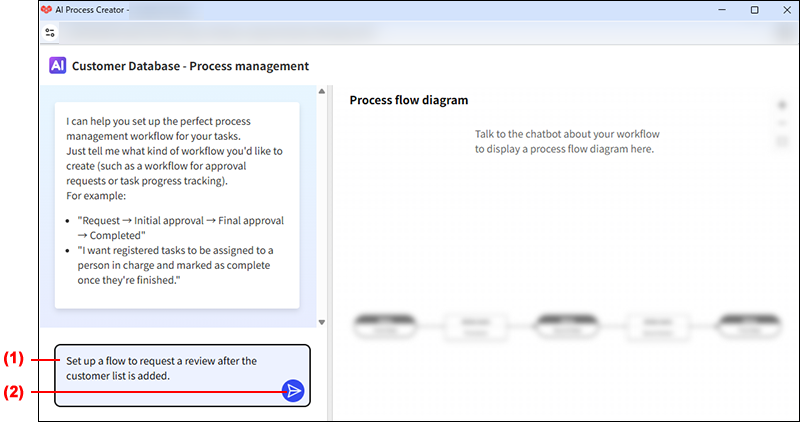Viewport: 800px width, 422px height.
Task: Click the faded zoom-out minus icon
Action: pyautogui.click(x=782, y=123)
